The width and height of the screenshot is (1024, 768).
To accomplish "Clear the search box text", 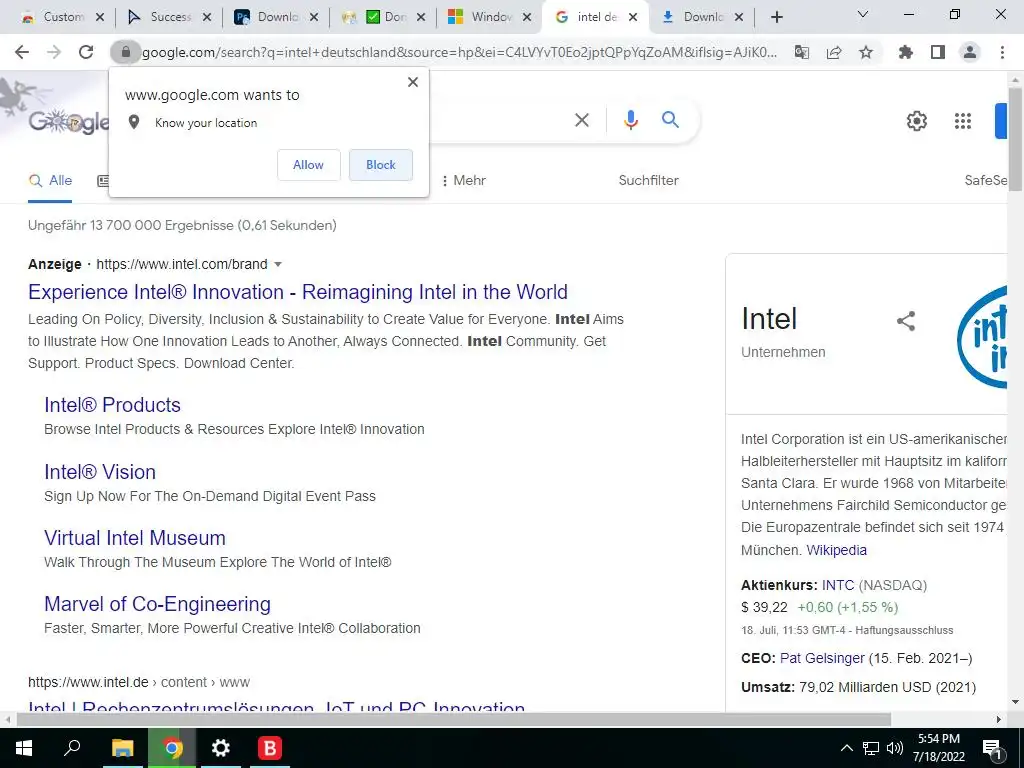I will coord(581,120).
